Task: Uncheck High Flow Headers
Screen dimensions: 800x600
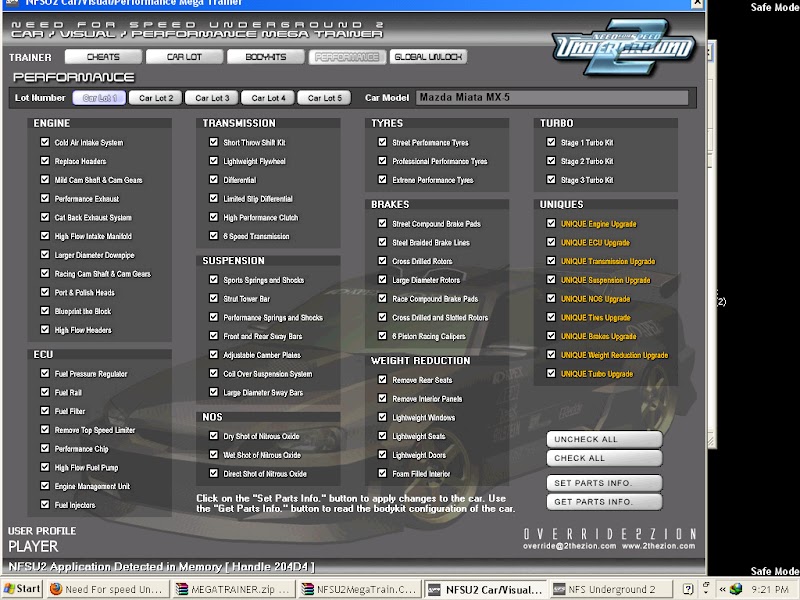Action: [x=45, y=330]
